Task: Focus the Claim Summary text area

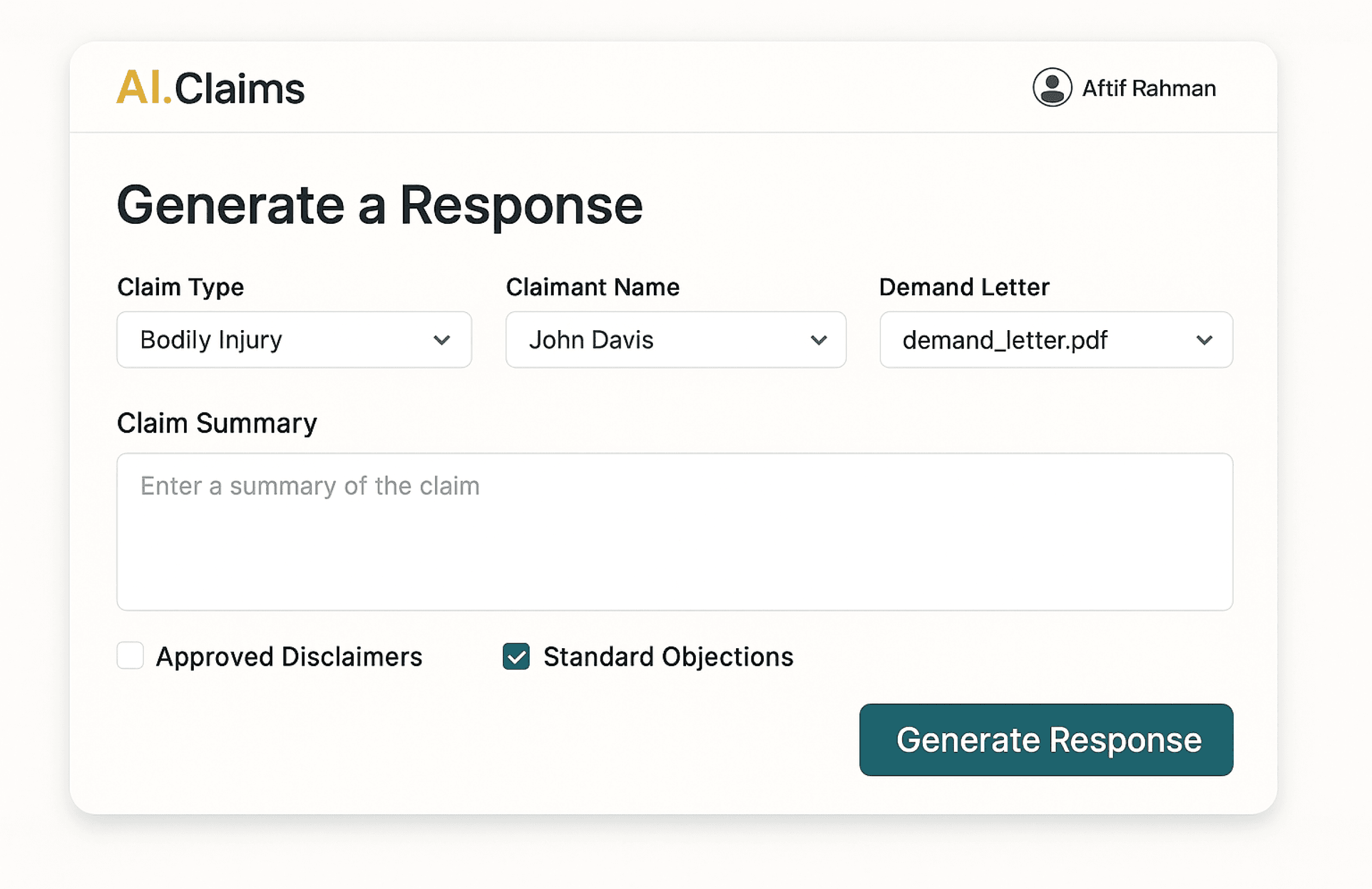Action: pyautogui.click(x=675, y=531)
